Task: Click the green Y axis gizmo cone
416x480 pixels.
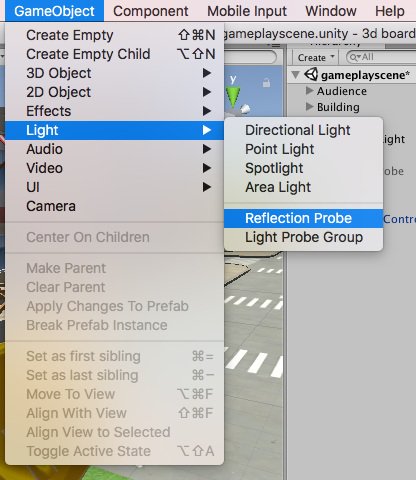Action: [x=233, y=96]
